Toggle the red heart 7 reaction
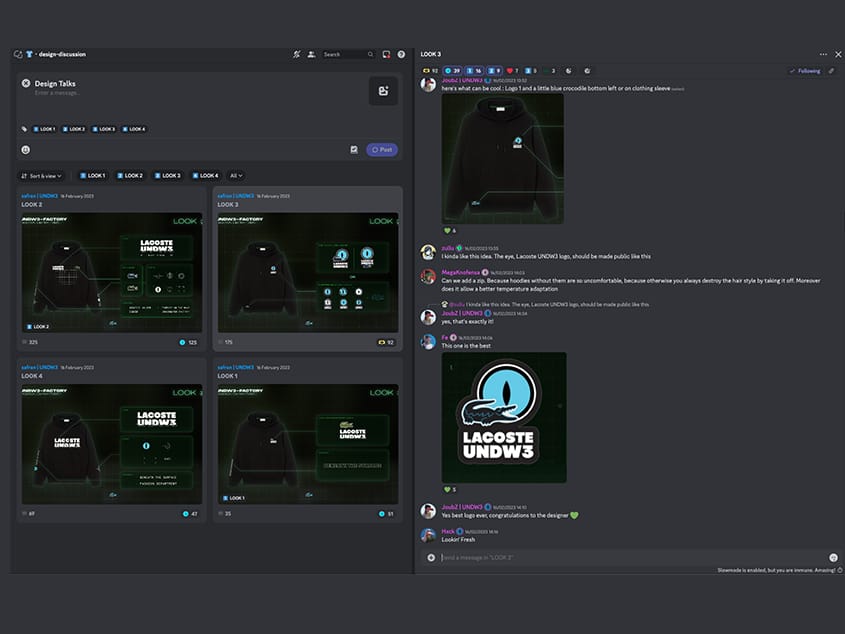The width and height of the screenshot is (845, 634). coord(512,71)
